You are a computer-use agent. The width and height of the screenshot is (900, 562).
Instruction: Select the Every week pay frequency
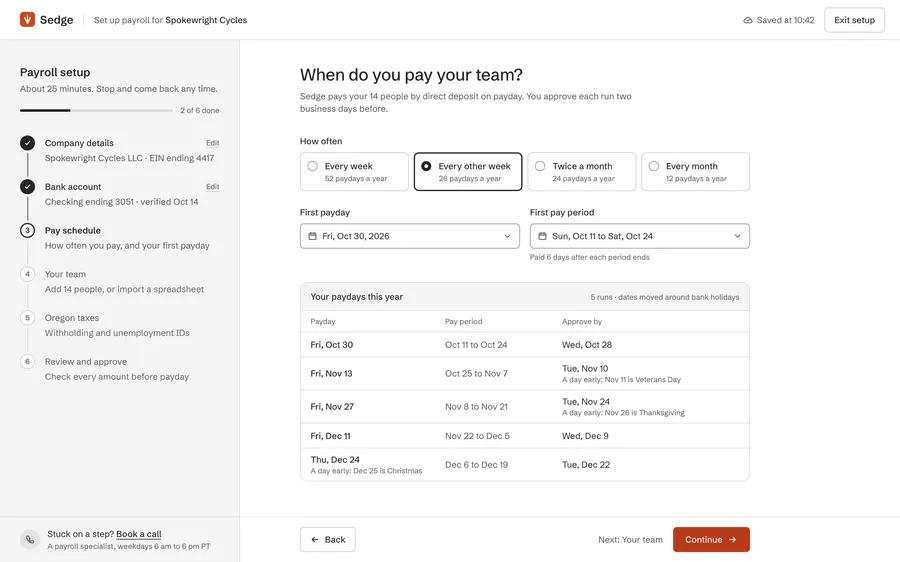pyautogui.click(x=354, y=172)
